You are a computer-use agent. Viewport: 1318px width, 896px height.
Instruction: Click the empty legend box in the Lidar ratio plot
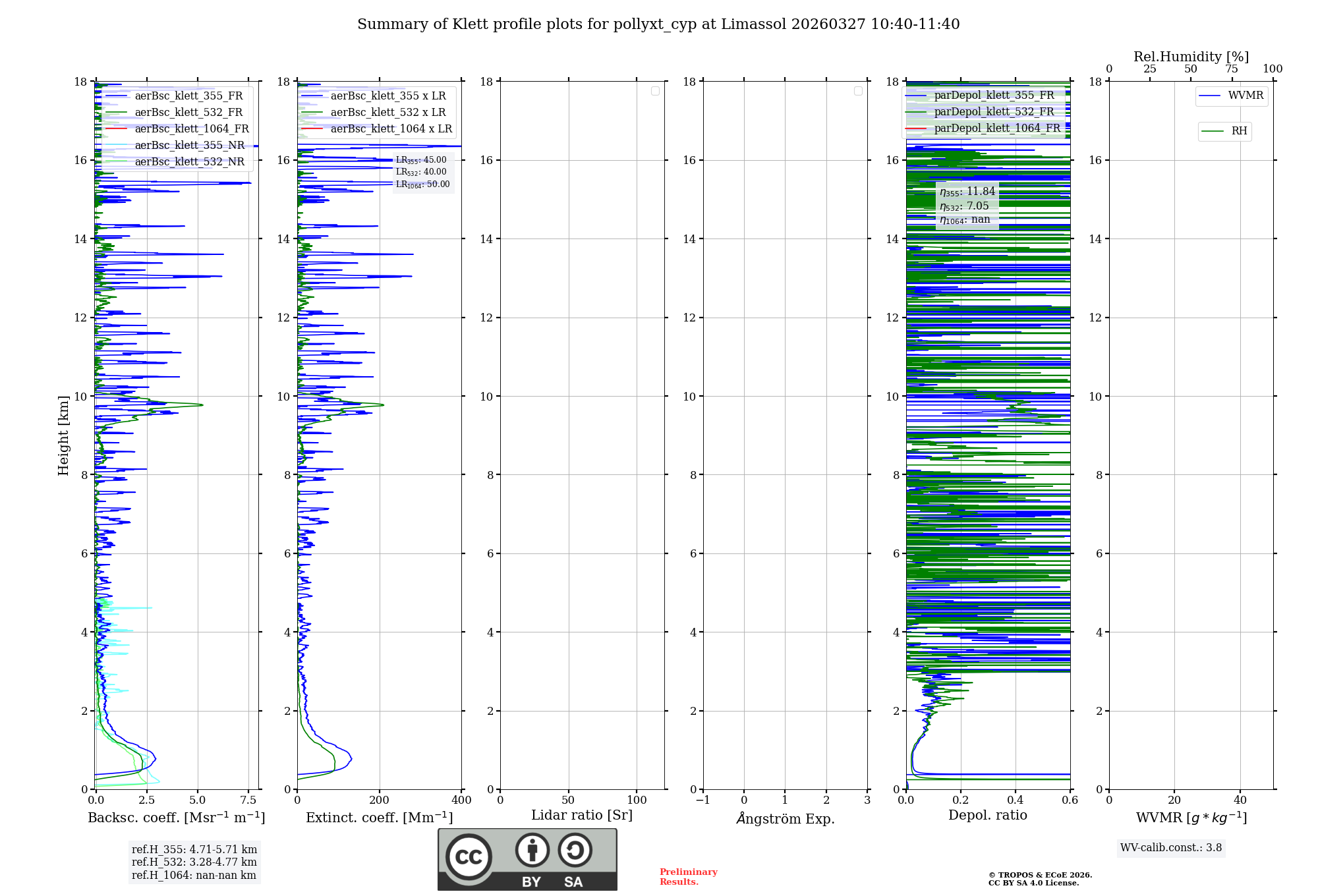pos(655,91)
